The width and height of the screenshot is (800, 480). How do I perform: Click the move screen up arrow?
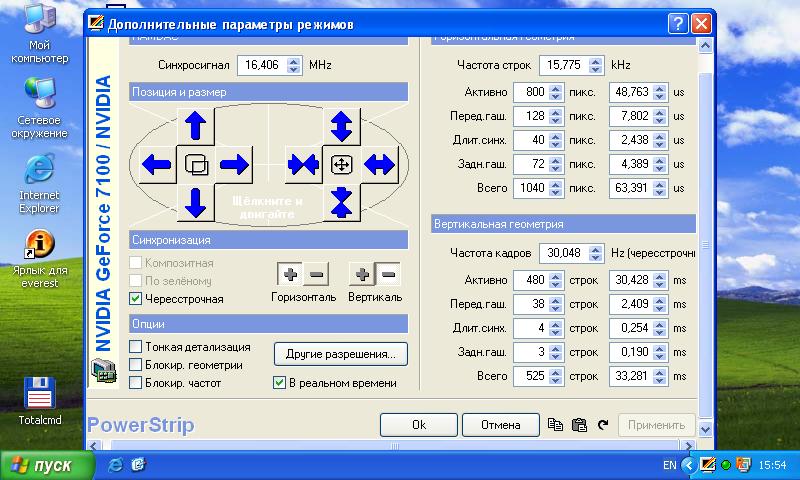[x=196, y=126]
